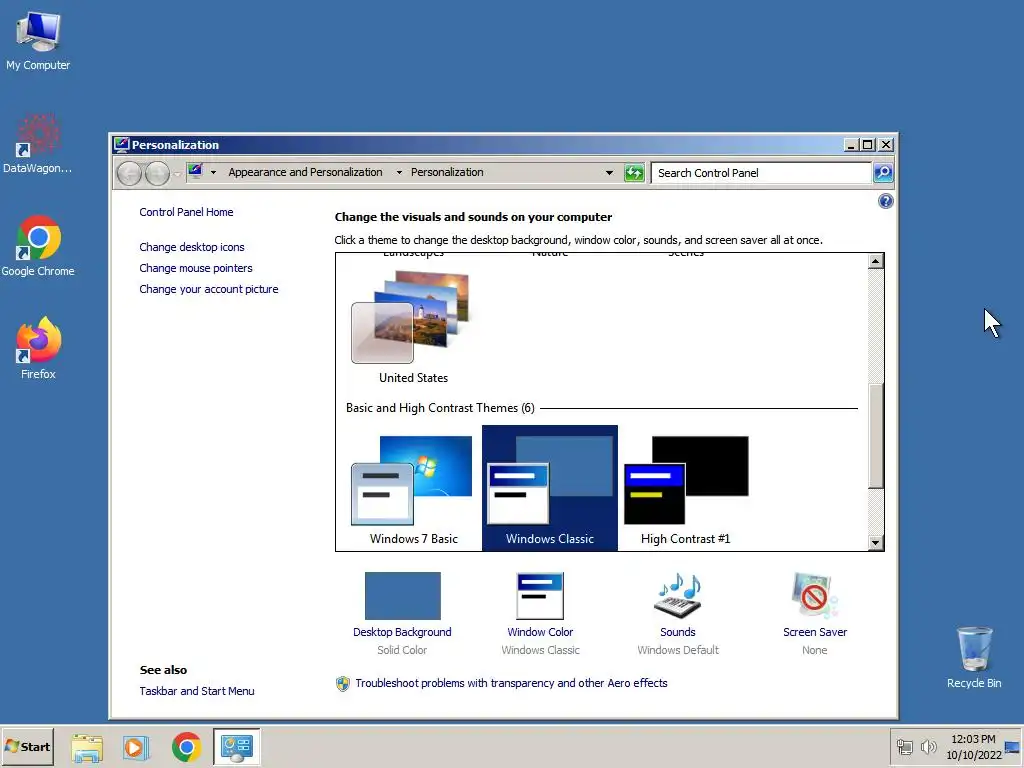Open Google Chrome desktop shortcut
The width and height of the screenshot is (1024, 768).
[38, 246]
